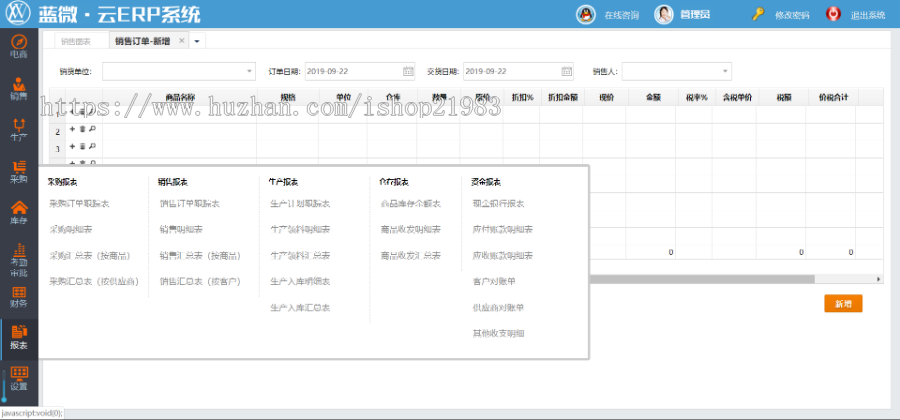Click 修改密码 key icon in header
The height and width of the screenshot is (420, 900).
point(760,15)
